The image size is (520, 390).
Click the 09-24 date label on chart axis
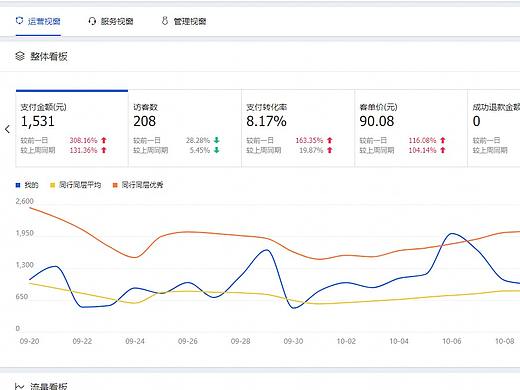[x=135, y=341]
